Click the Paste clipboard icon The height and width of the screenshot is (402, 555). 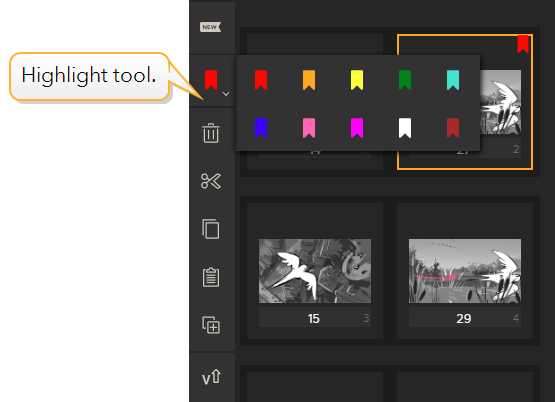tap(211, 277)
